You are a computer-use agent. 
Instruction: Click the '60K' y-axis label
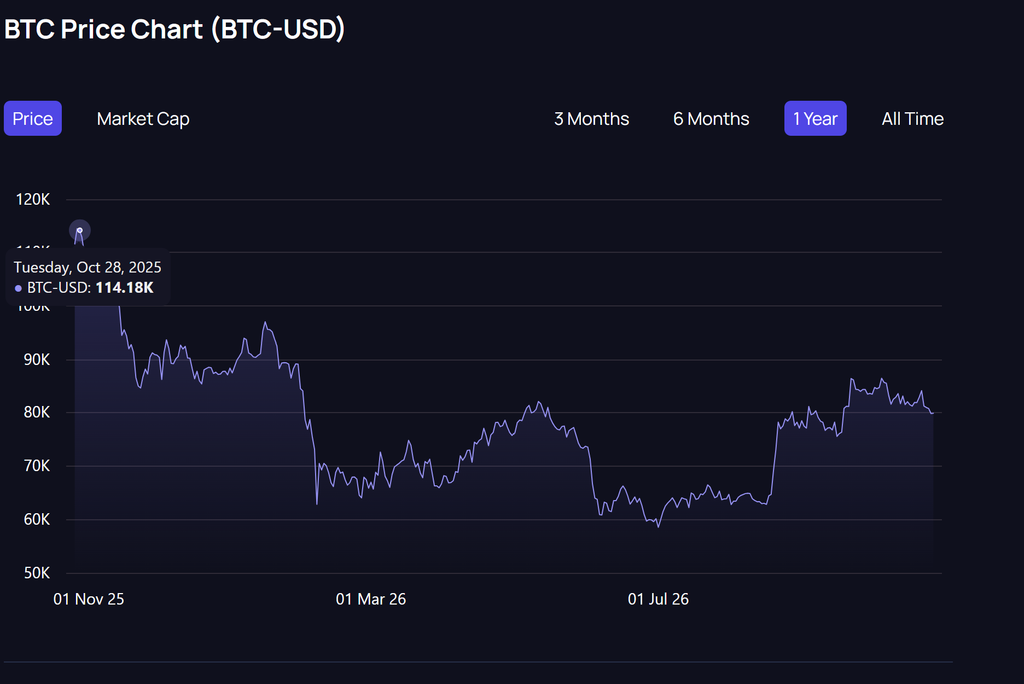point(37,519)
